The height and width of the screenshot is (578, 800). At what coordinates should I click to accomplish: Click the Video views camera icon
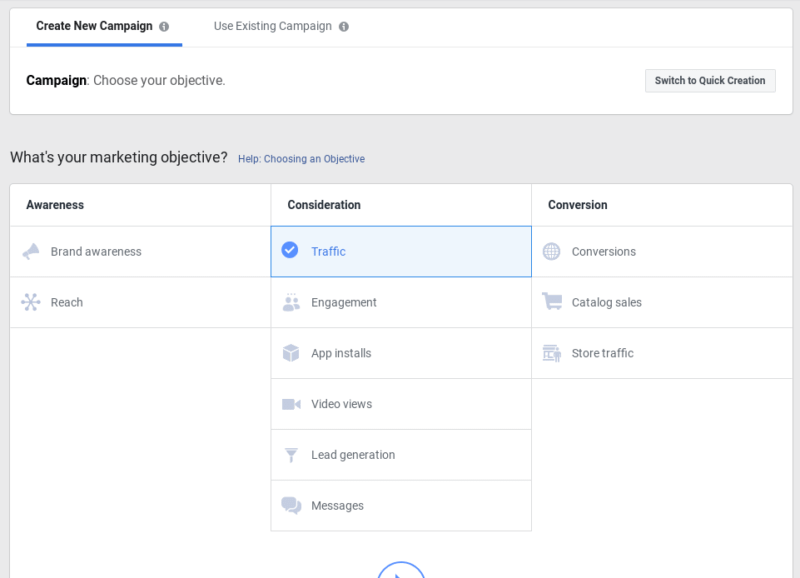point(291,404)
